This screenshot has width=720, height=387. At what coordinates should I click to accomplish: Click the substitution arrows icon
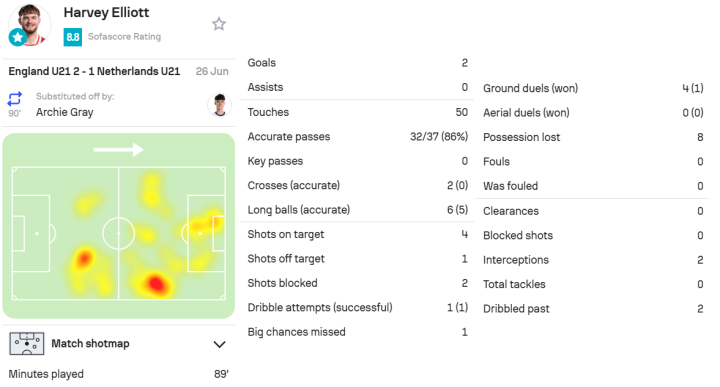(x=15, y=99)
